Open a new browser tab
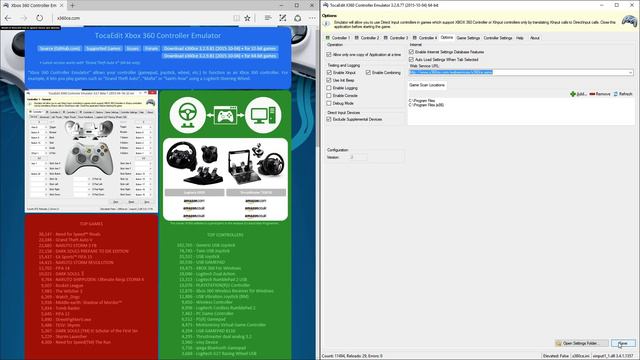Viewport: 640px width, 360px height. pyautogui.click(x=72, y=5)
